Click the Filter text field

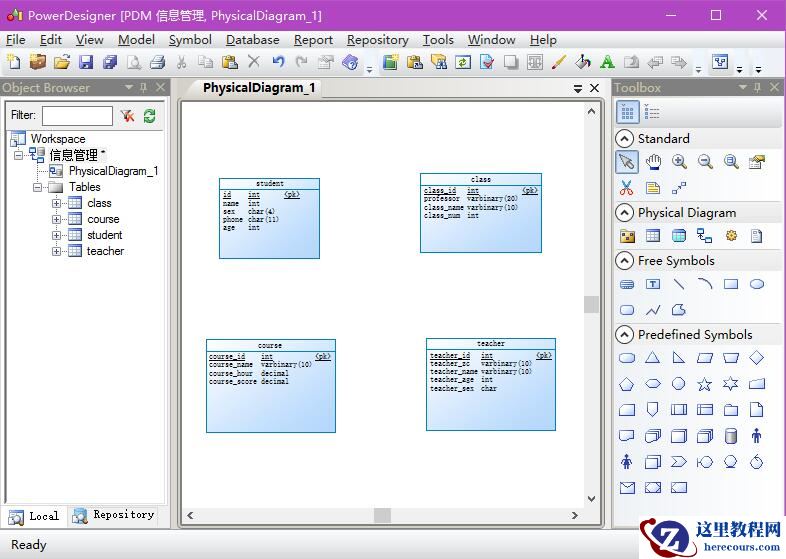[x=77, y=116]
